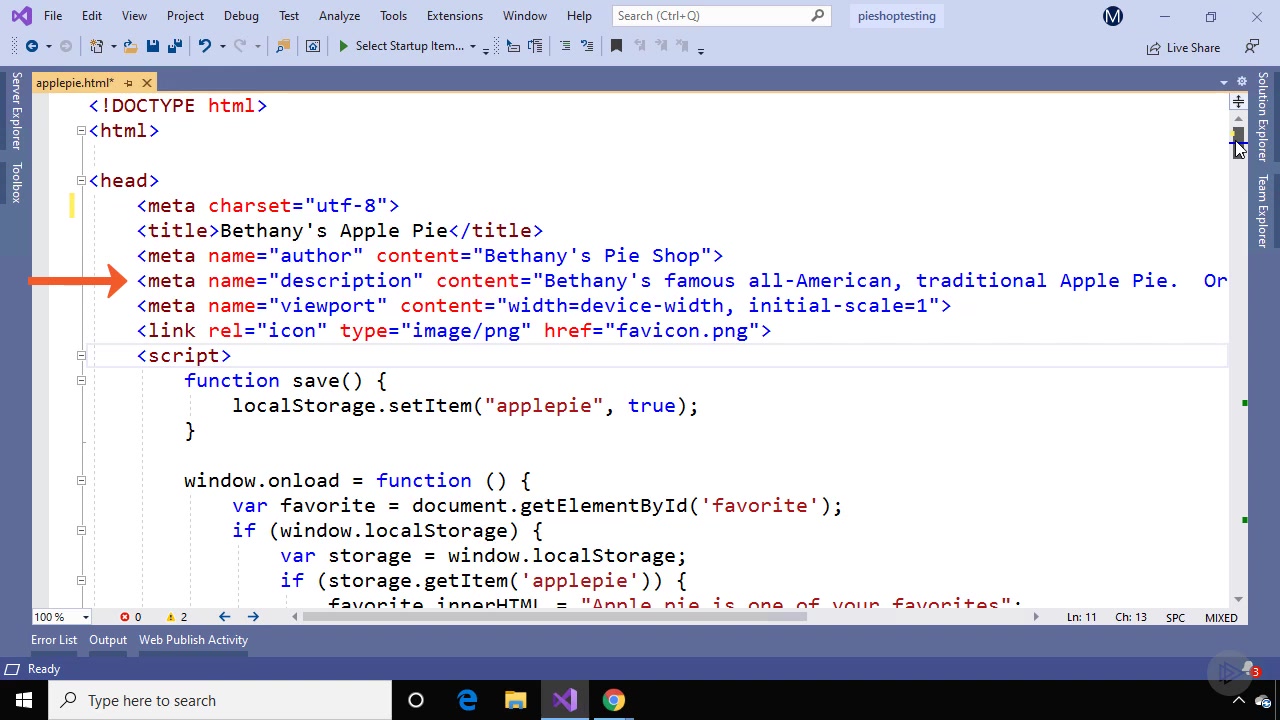Image resolution: width=1280 pixels, height=720 pixels.
Task: Toggle pin on applepie.html tab
Action: (128, 83)
